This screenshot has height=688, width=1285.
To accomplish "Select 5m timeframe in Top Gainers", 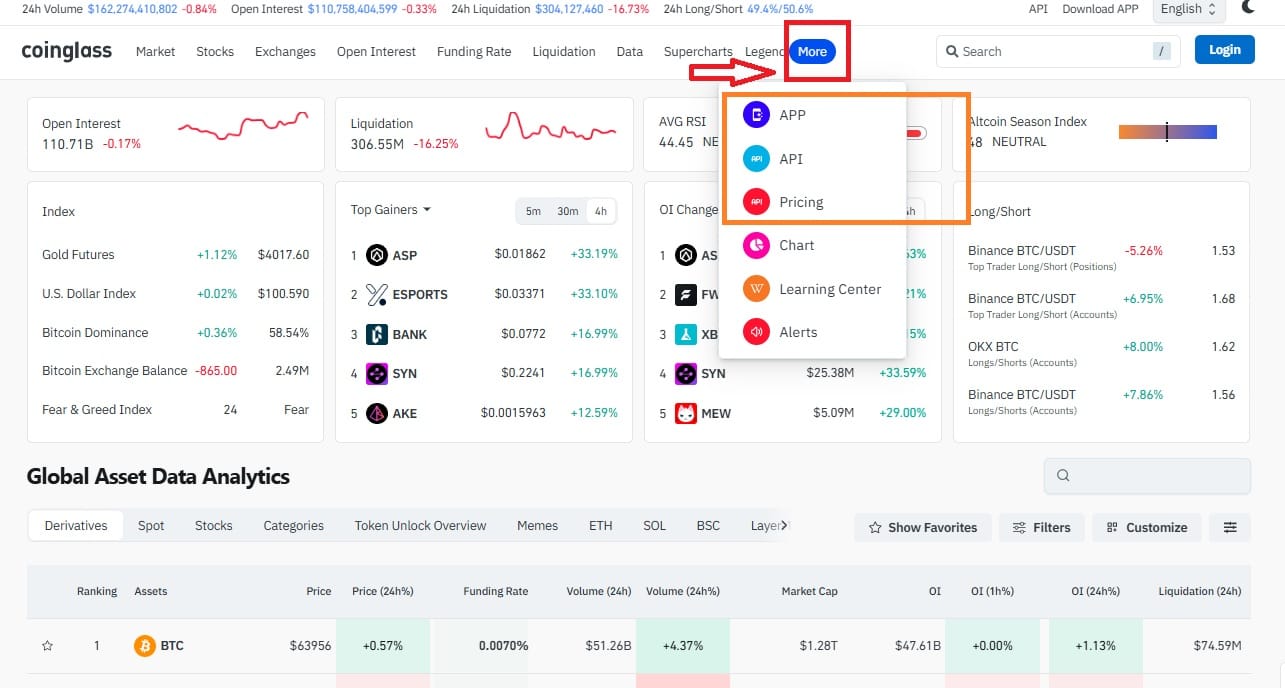I will 533,211.
